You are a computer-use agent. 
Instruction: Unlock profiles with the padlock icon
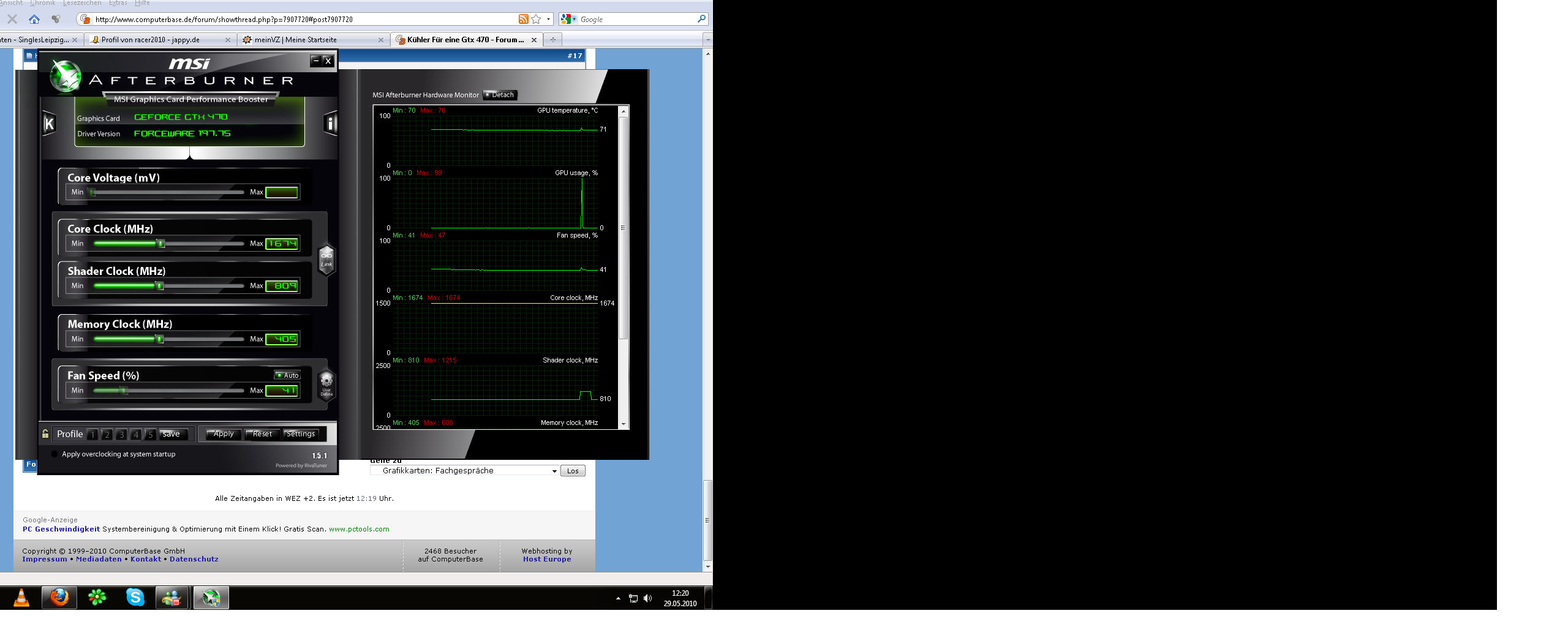pyautogui.click(x=45, y=434)
